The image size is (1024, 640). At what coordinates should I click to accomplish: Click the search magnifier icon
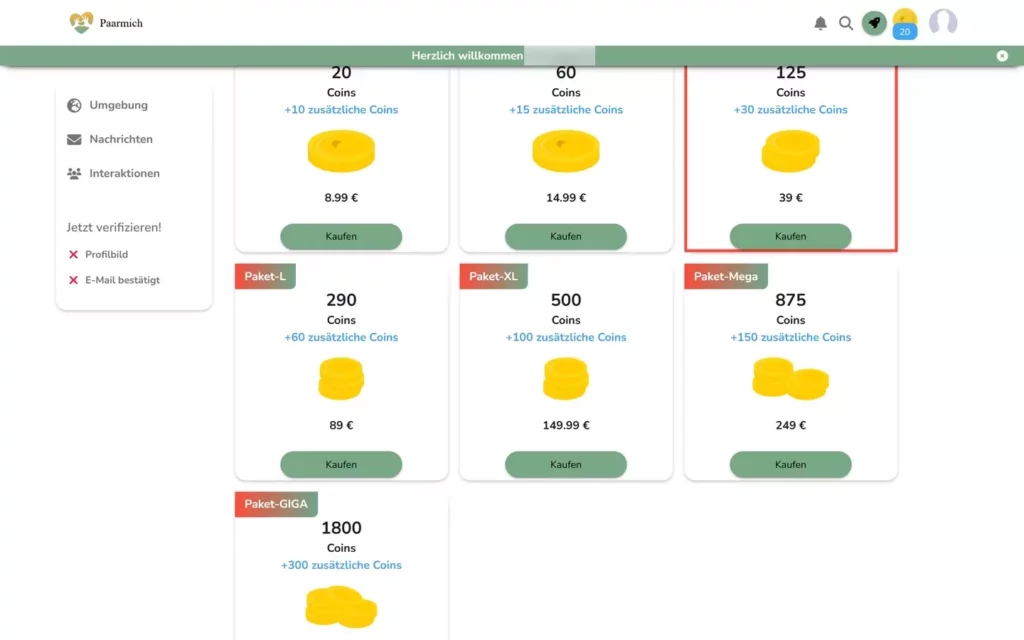coord(846,24)
